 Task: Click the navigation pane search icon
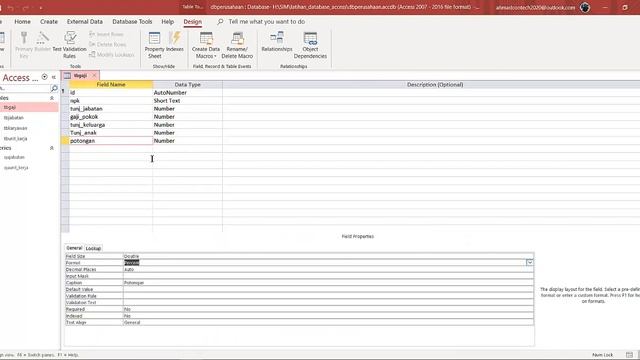[54, 88]
